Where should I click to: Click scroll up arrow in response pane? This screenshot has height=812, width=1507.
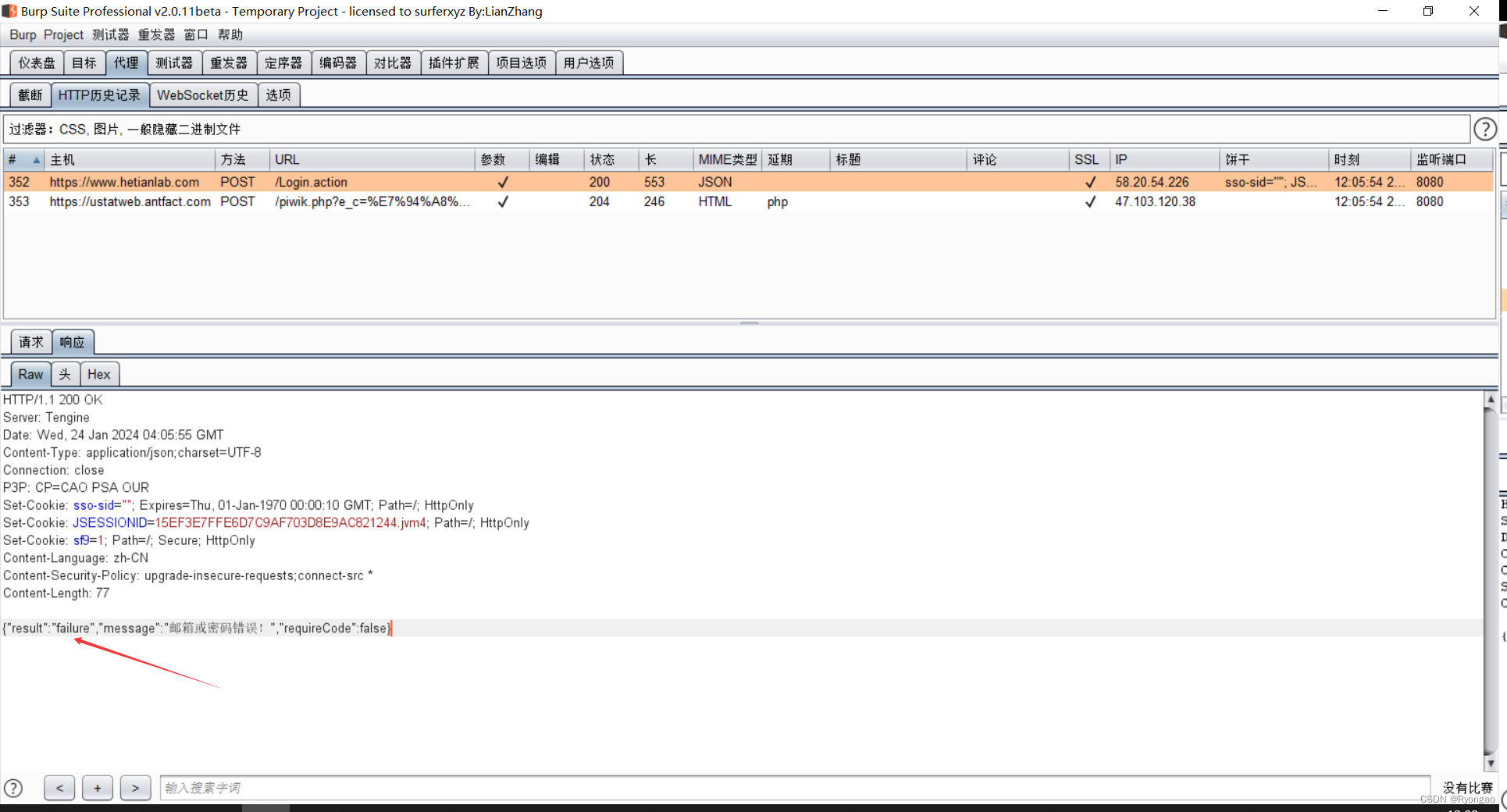(1490, 399)
